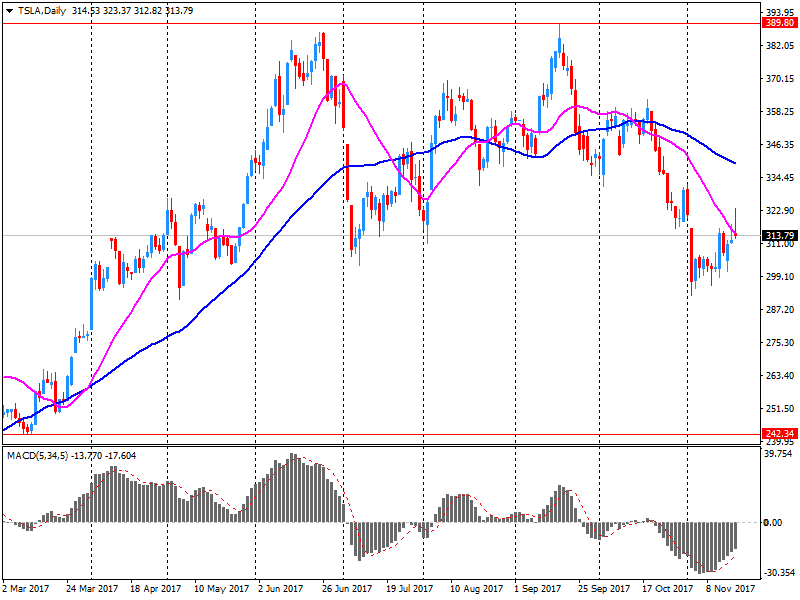This screenshot has height=600, width=800.
Task: Click the MACD(5,34,5) indicator label
Action: click(x=37, y=456)
